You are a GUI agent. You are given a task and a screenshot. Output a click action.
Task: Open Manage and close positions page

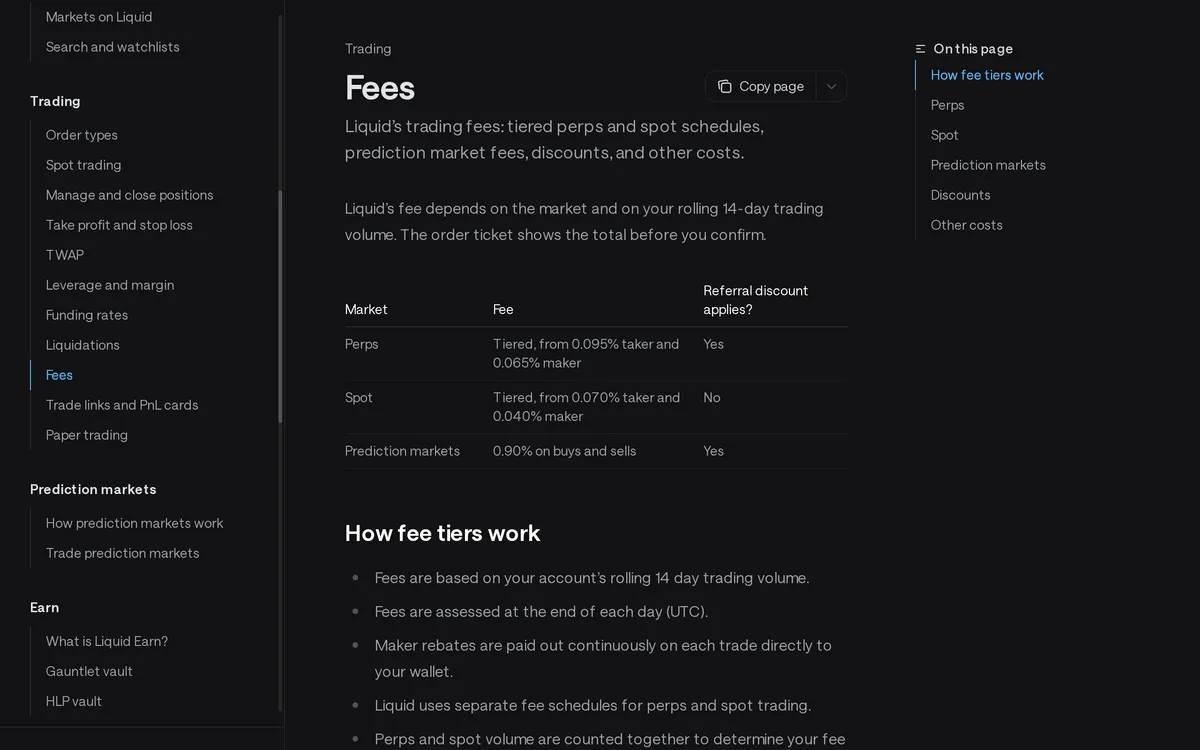coord(130,195)
